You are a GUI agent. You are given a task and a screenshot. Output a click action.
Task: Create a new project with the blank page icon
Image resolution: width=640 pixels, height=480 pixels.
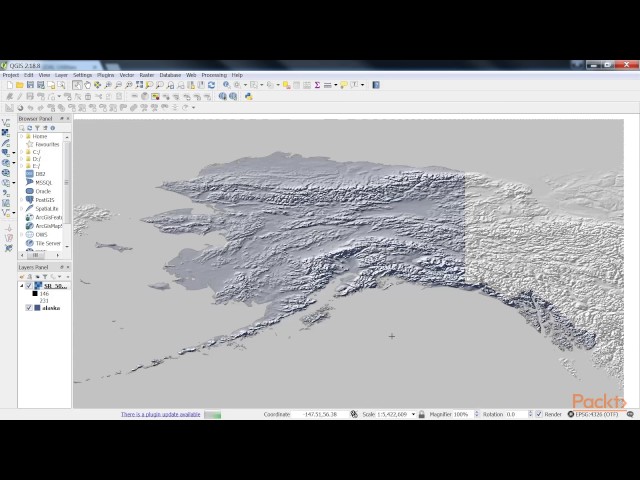tap(9, 85)
